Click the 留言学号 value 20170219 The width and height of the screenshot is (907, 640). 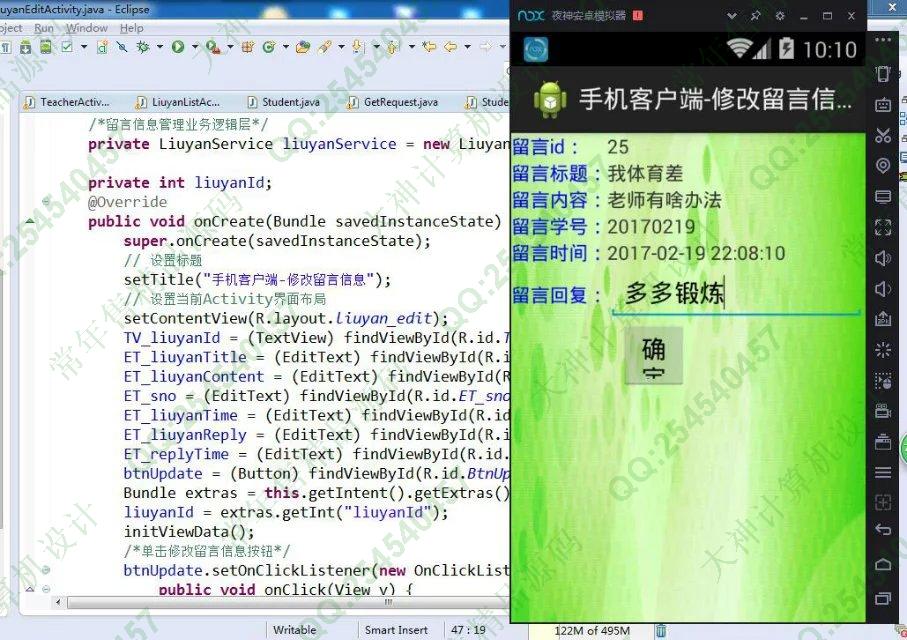(651, 226)
